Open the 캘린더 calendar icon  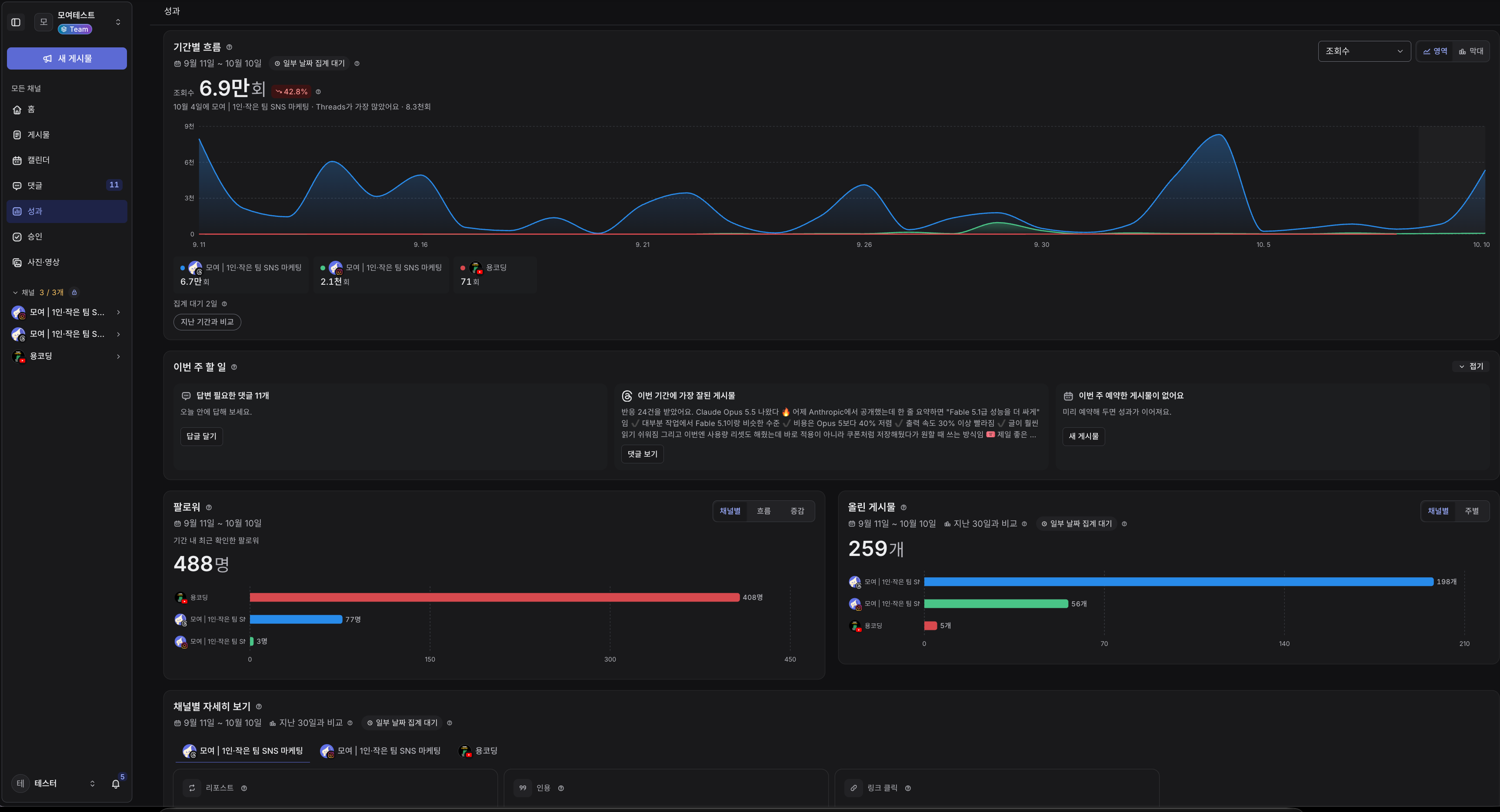[17, 160]
